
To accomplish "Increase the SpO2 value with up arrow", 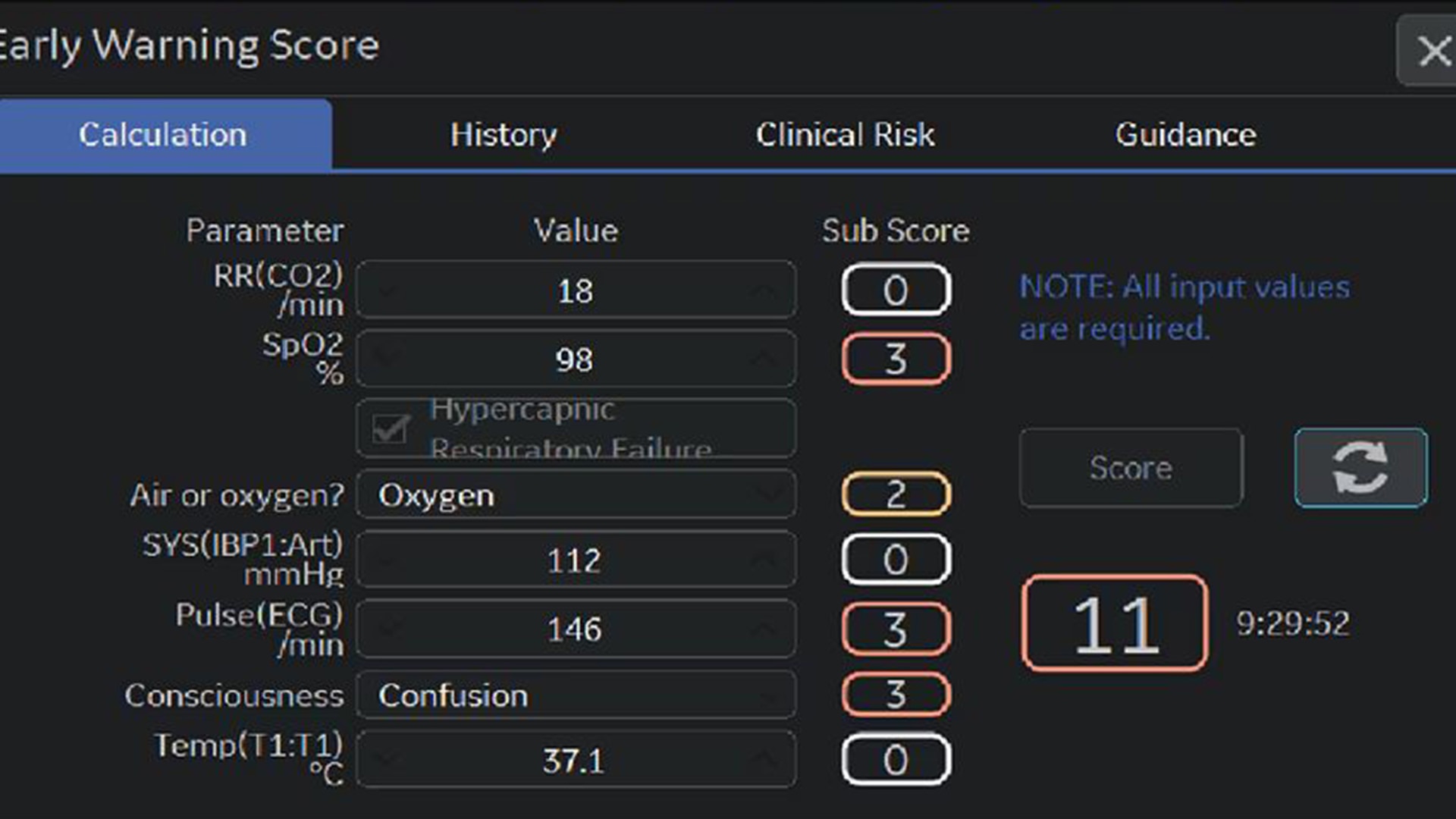I will tap(764, 359).
